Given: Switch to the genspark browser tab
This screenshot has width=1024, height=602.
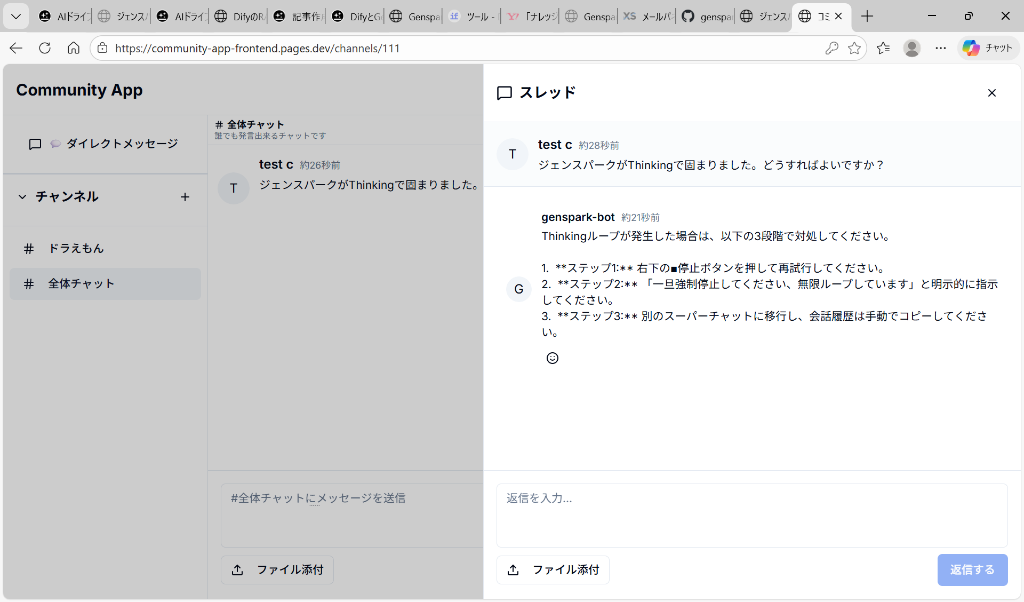Looking at the screenshot, I should [706, 15].
